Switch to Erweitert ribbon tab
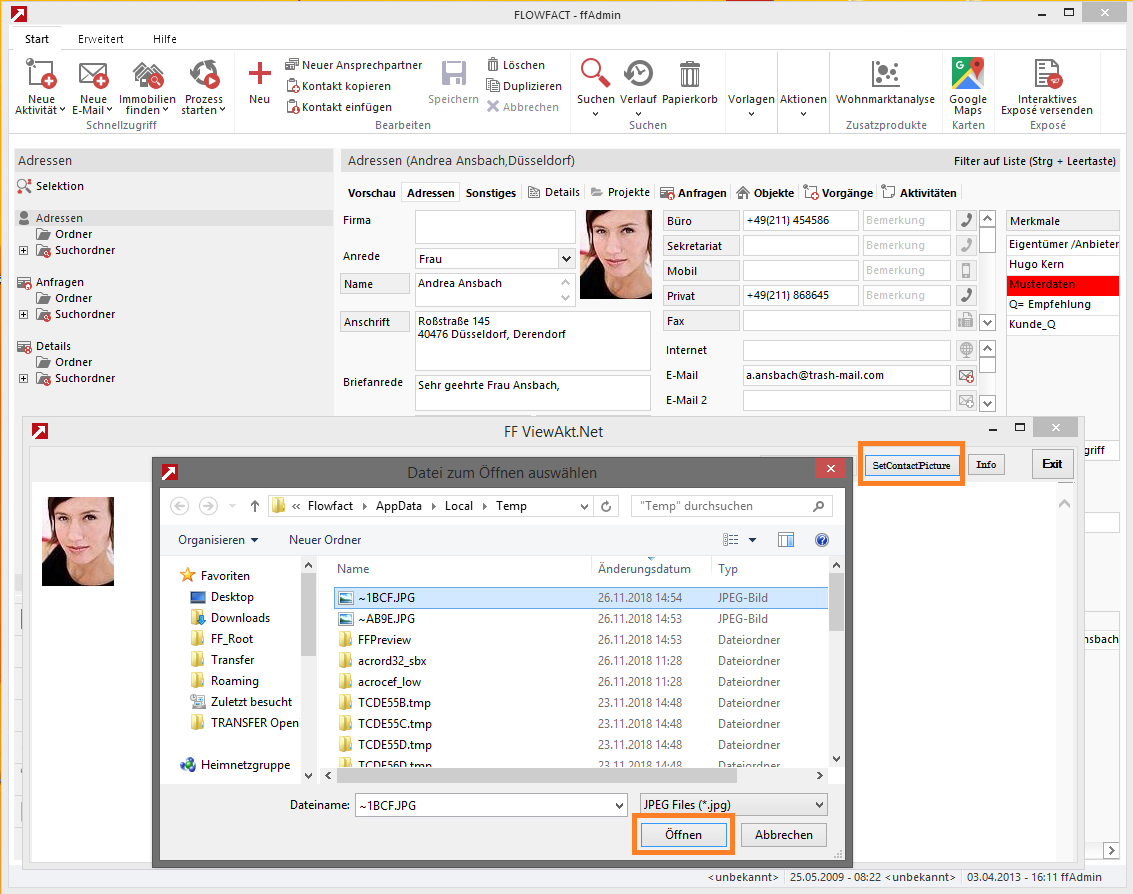Screen dimensions: 1133x894 100,39
